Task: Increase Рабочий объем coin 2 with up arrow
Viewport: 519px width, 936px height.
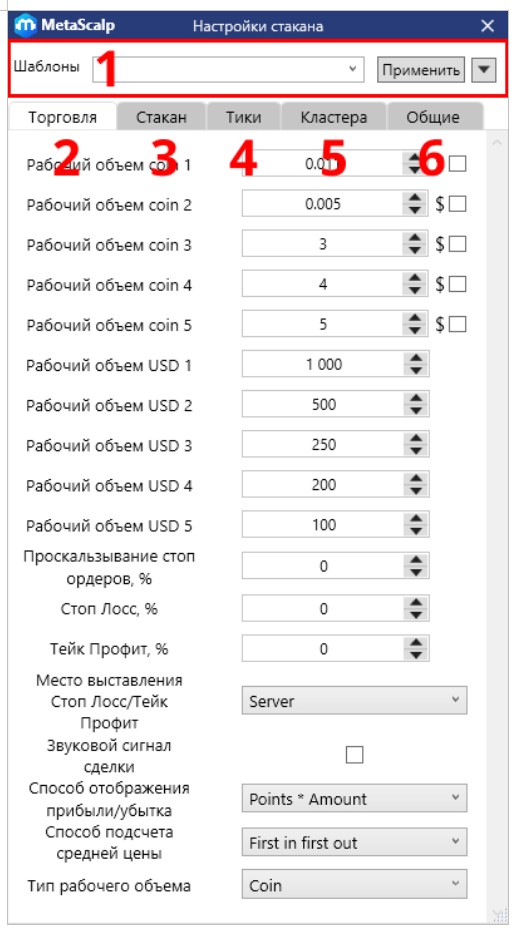Action: (415, 199)
